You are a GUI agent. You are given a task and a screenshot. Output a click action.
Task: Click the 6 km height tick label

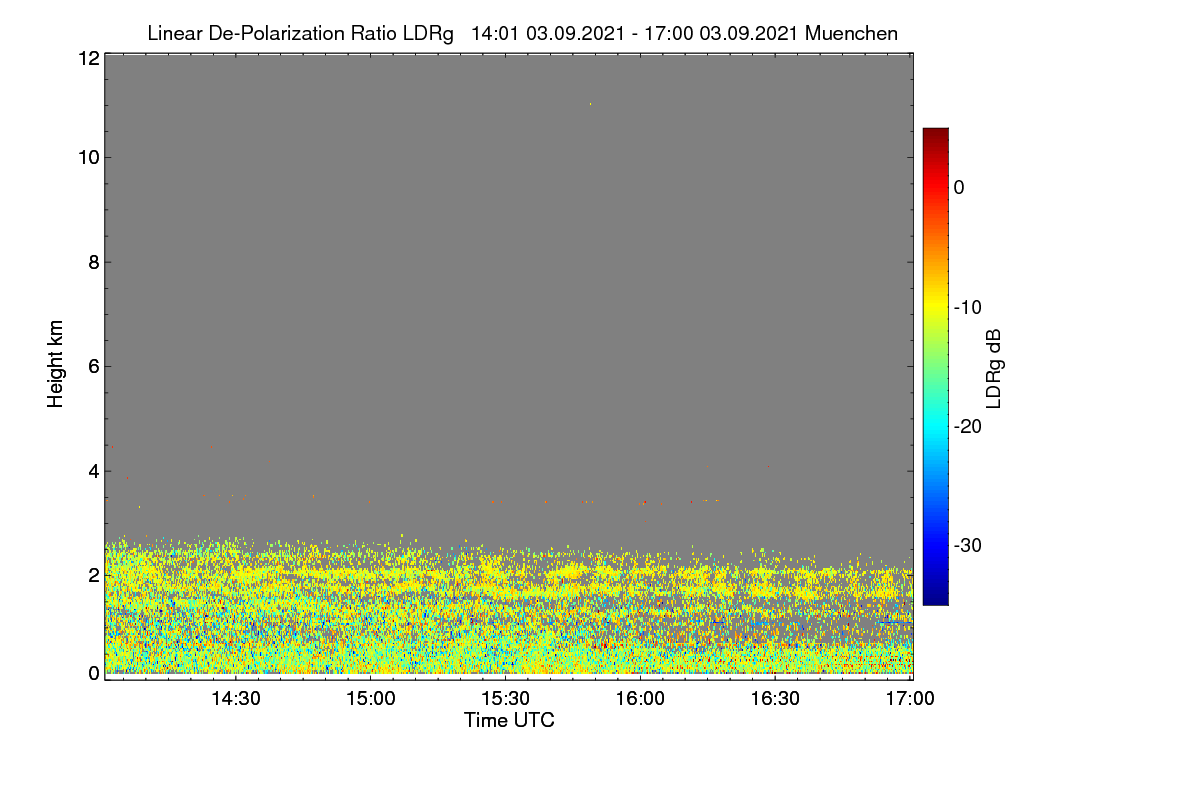click(x=92, y=366)
